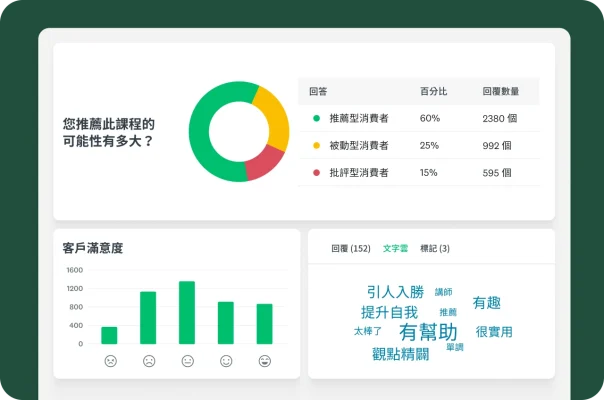
Task: Click the shortest bar above the angry face
Action: (109, 335)
